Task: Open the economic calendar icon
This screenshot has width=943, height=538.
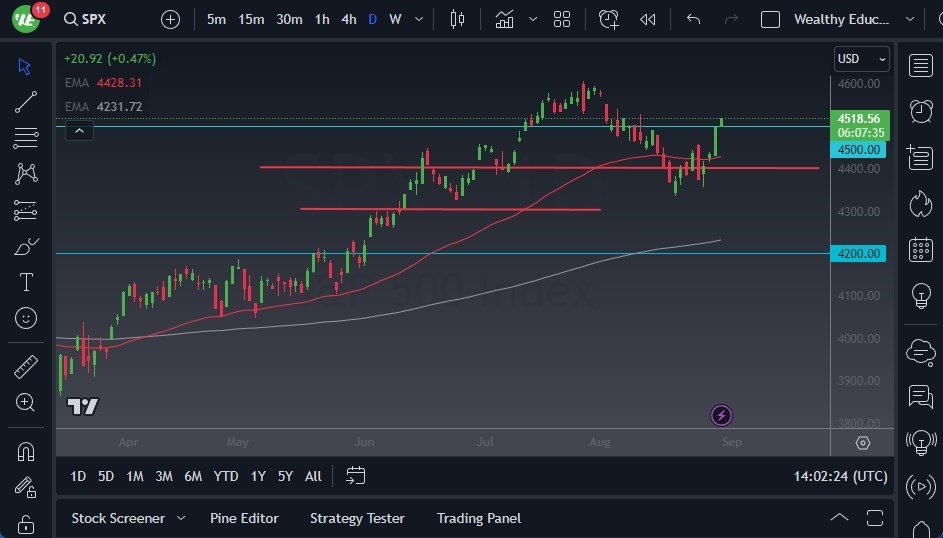Action: [x=920, y=249]
